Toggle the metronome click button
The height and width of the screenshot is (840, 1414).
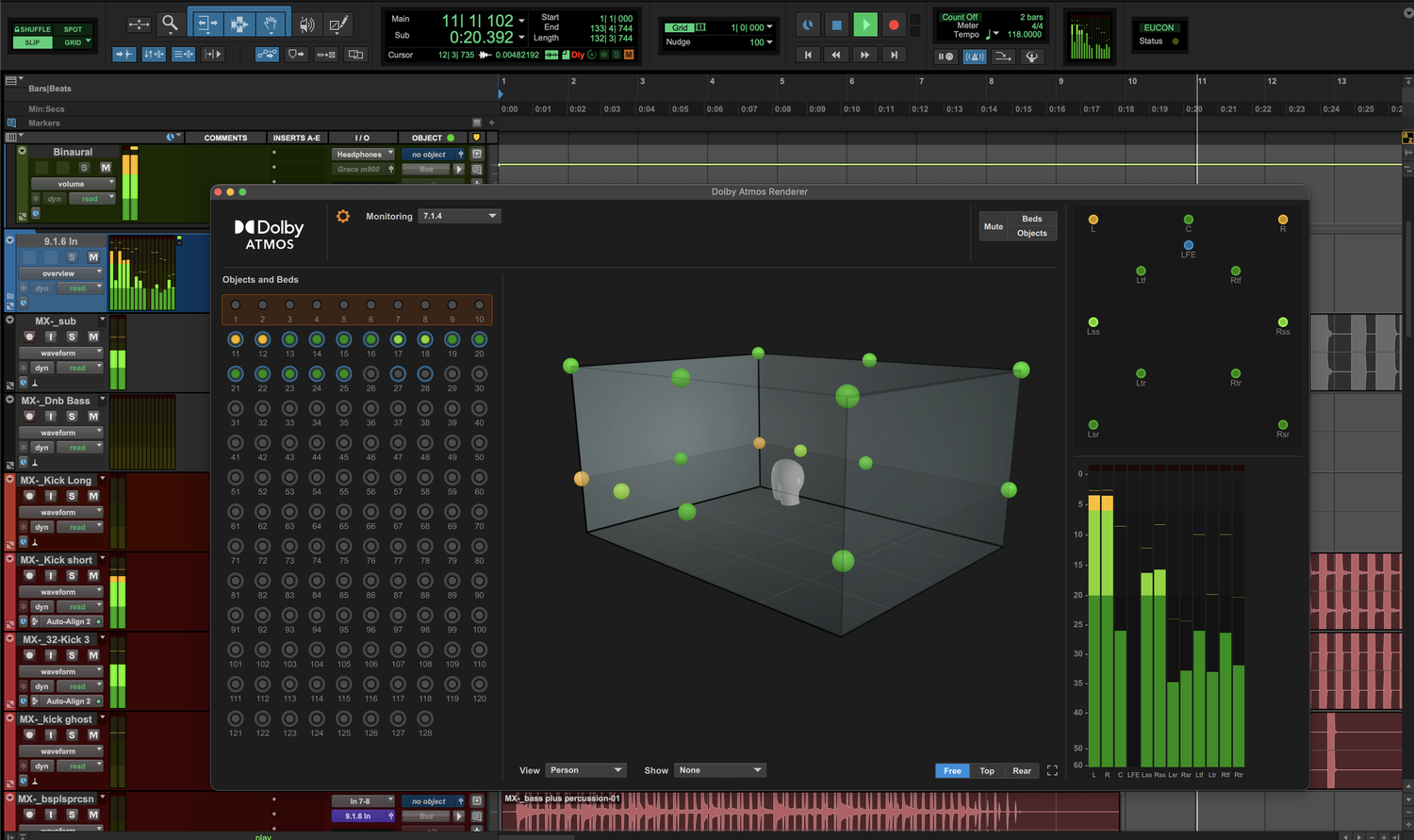click(x=975, y=57)
